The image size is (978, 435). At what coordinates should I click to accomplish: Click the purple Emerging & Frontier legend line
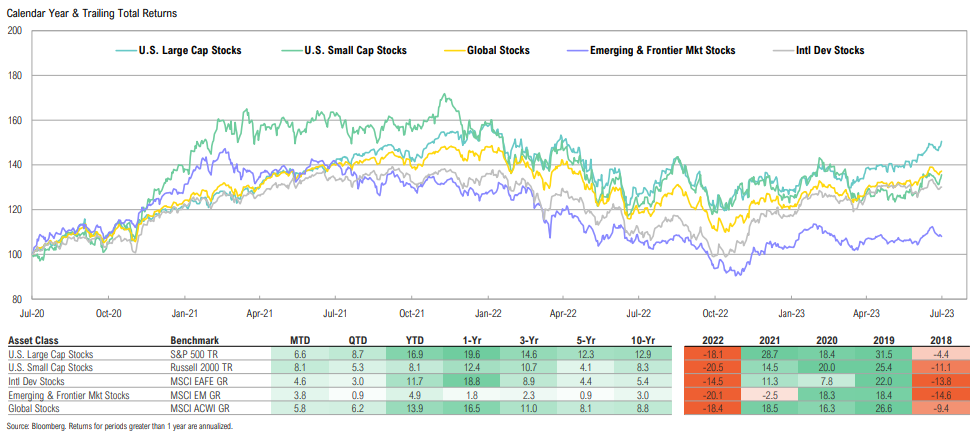tap(583, 50)
